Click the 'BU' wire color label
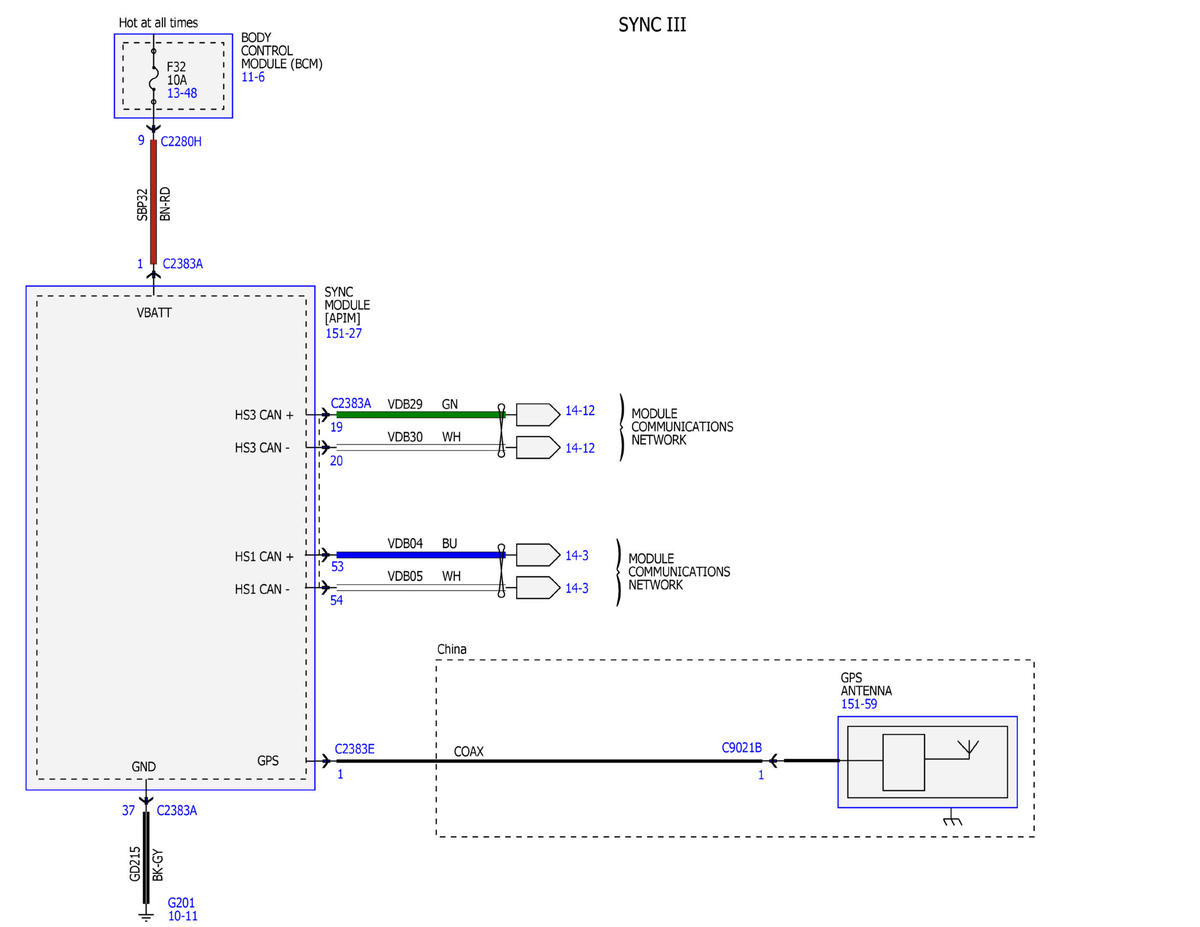 click(x=450, y=544)
